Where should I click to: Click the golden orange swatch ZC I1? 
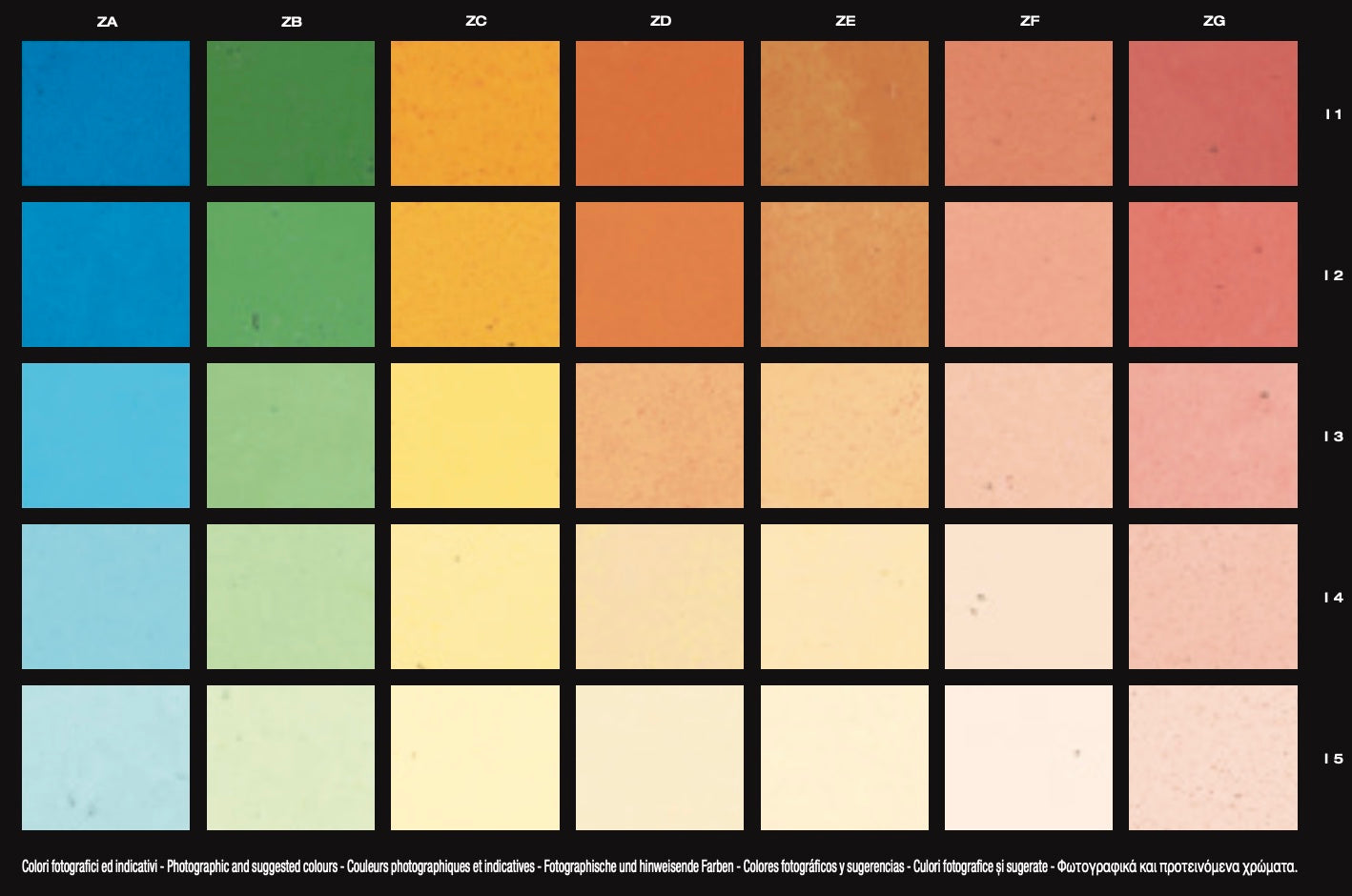coord(475,113)
